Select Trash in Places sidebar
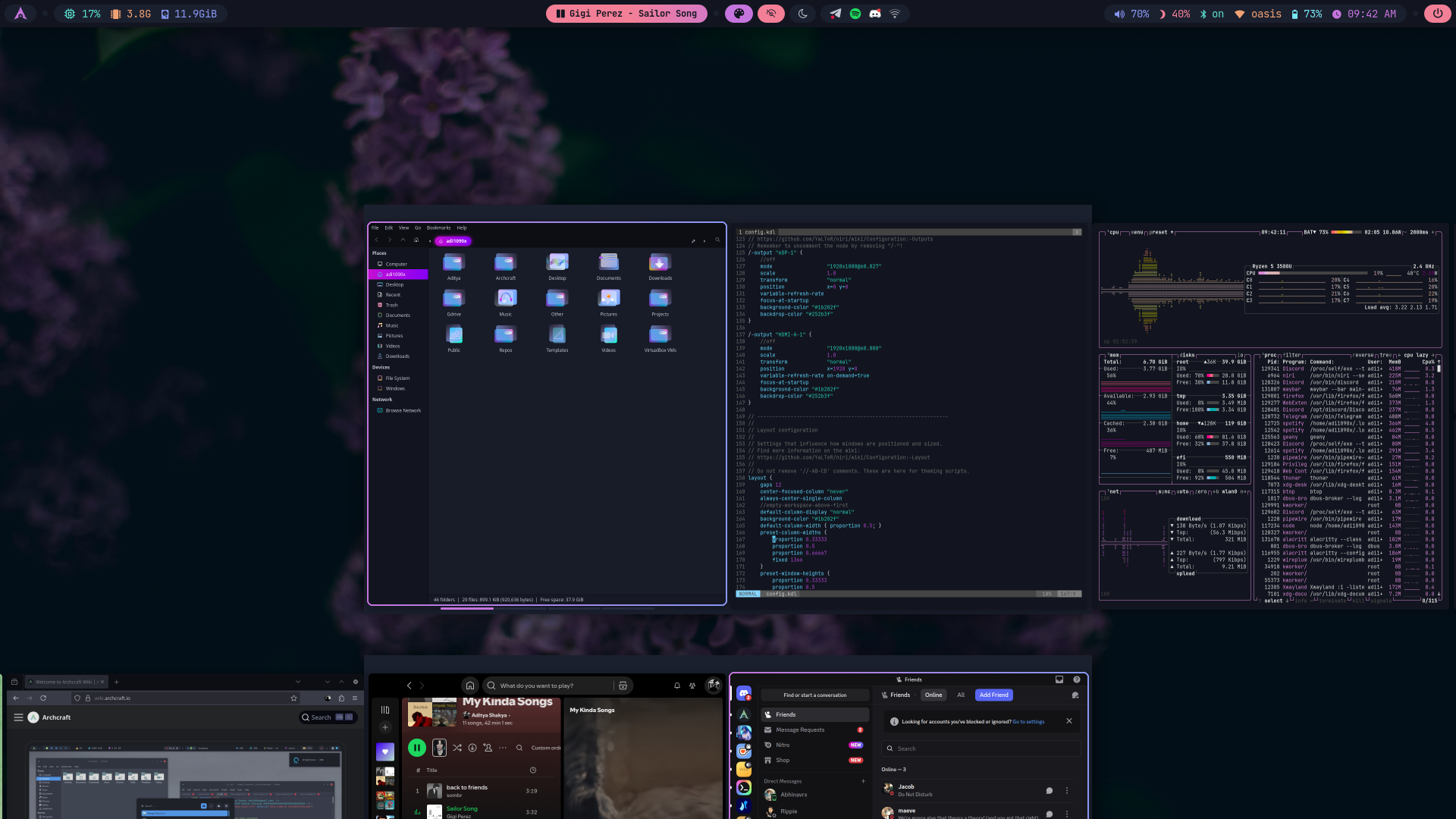This screenshot has width=1456, height=819. pos(391,305)
